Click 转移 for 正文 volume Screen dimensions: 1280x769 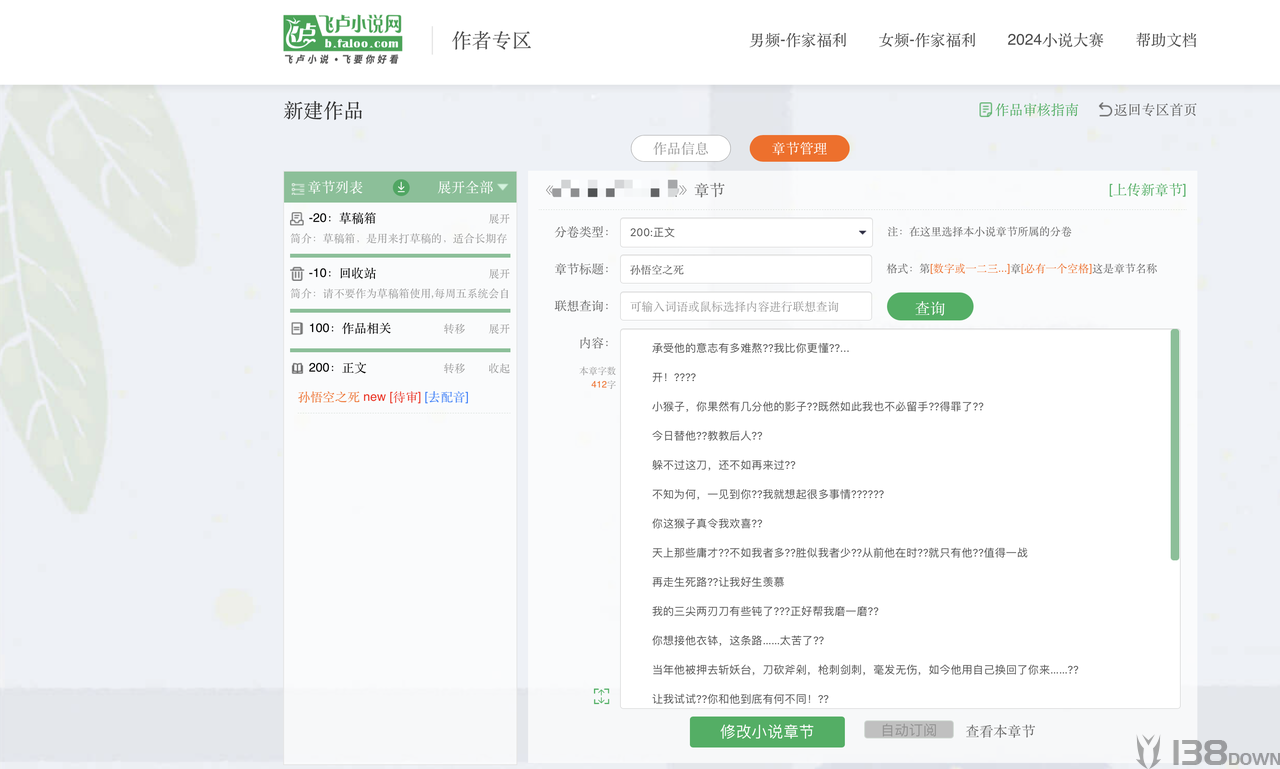pyautogui.click(x=455, y=368)
